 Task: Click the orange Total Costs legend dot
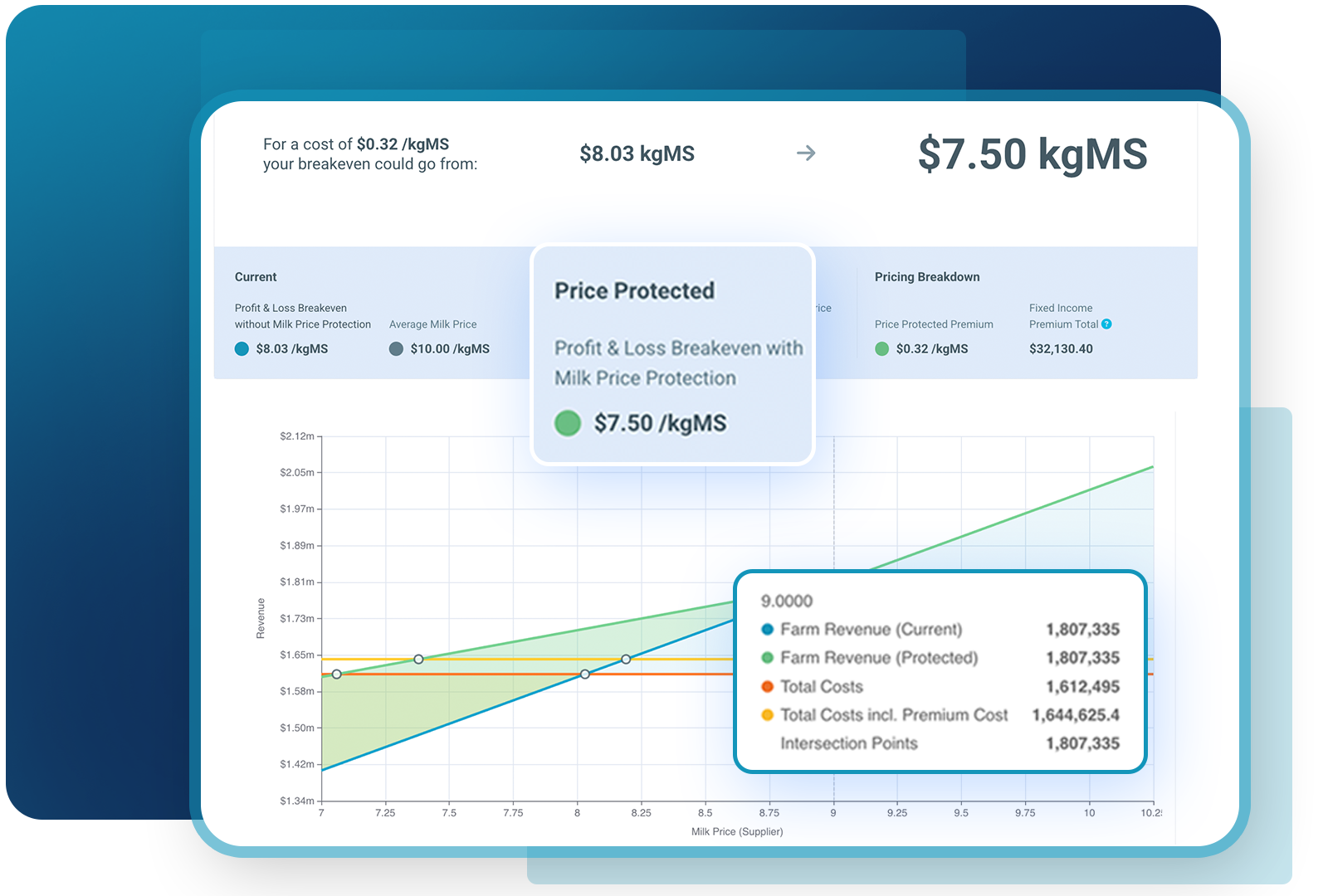767,686
